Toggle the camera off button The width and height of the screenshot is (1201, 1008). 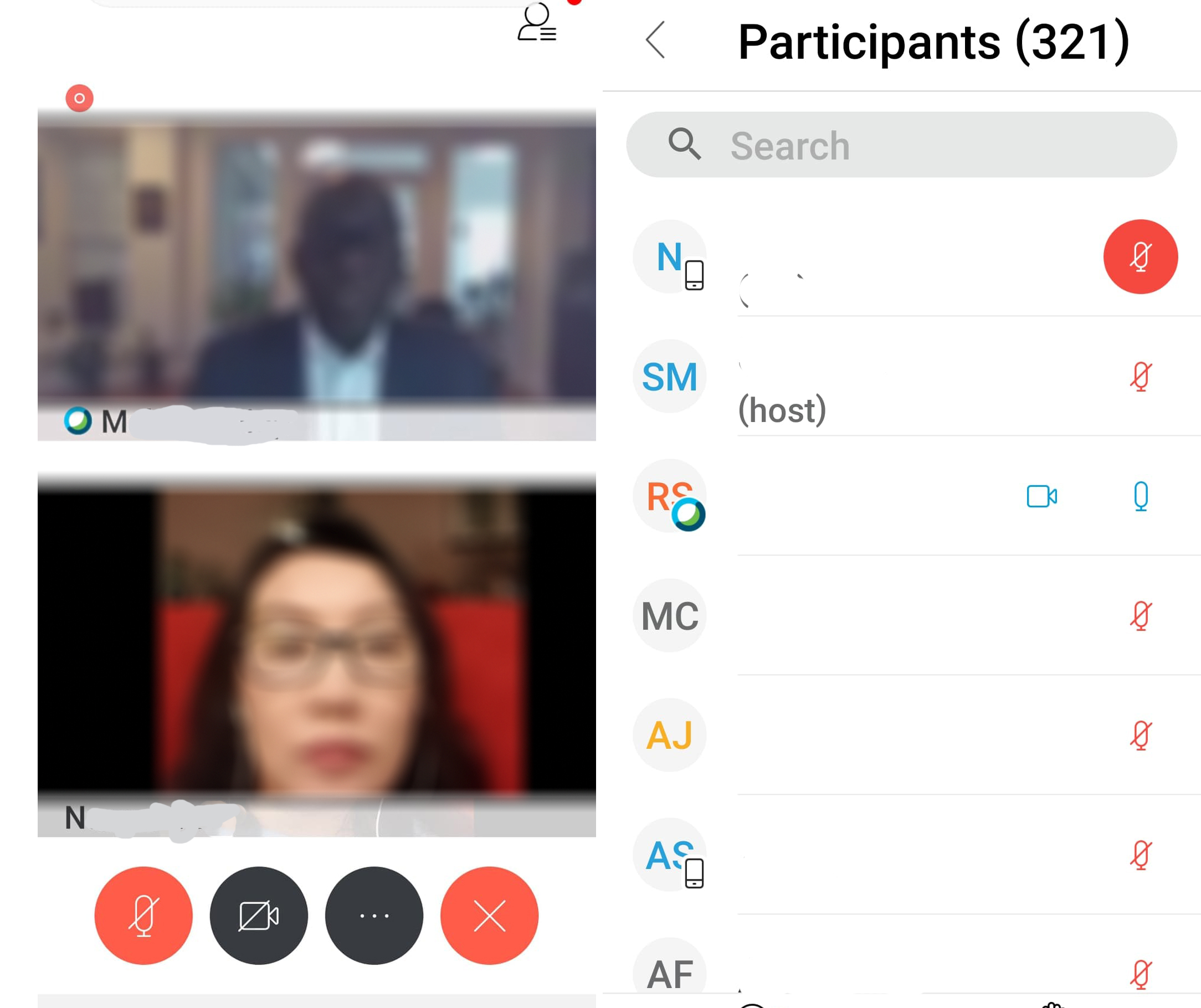click(259, 916)
